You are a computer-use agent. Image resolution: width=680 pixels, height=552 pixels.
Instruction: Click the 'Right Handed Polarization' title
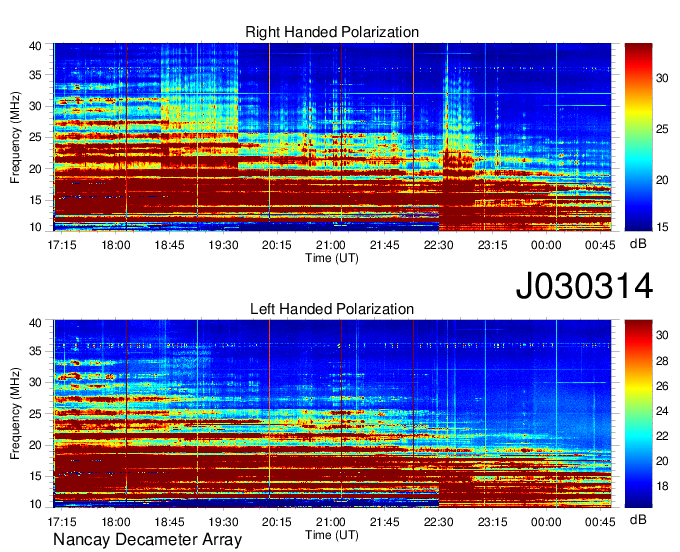(332, 32)
